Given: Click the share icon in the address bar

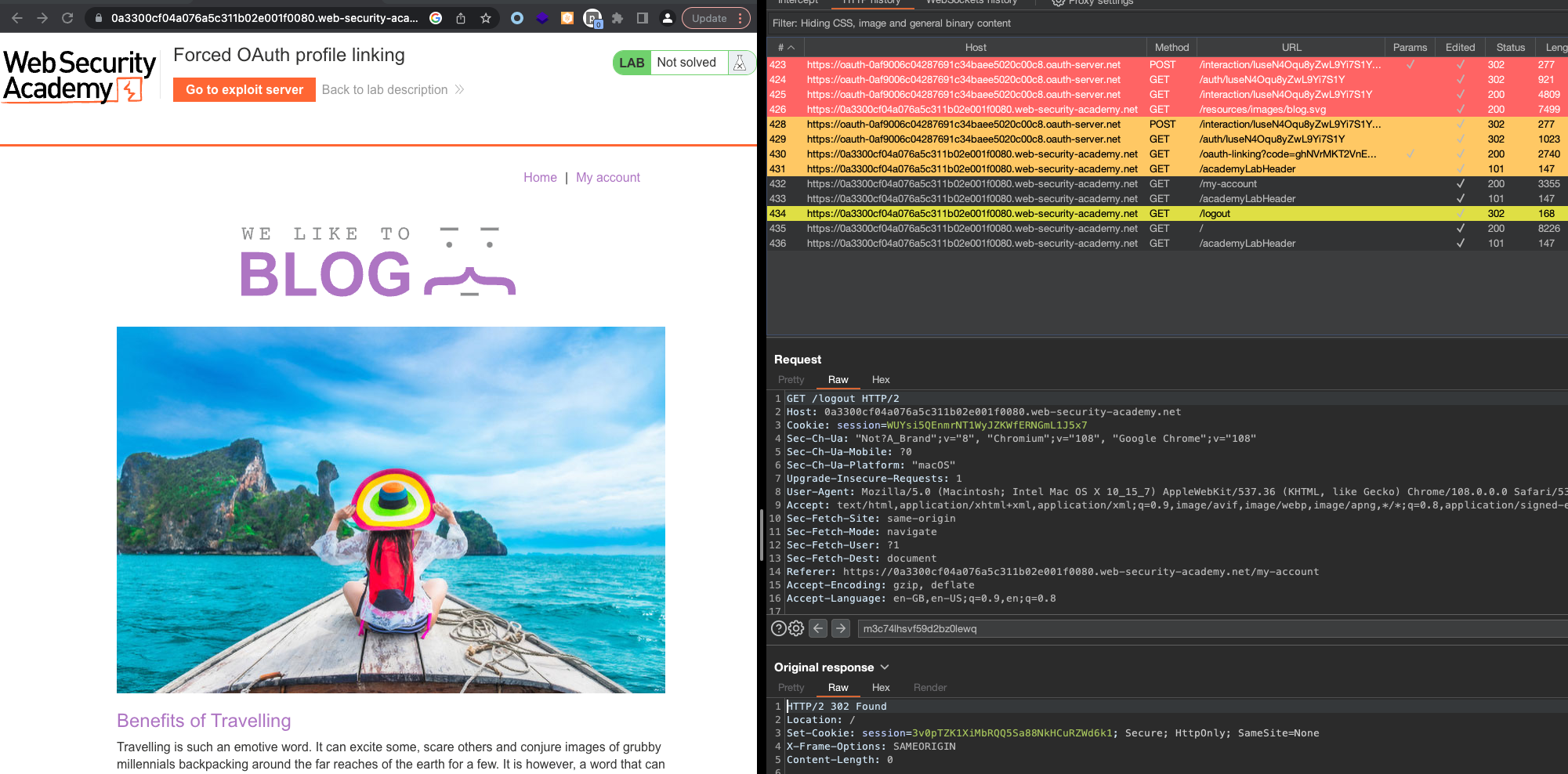Looking at the screenshot, I should (x=461, y=18).
